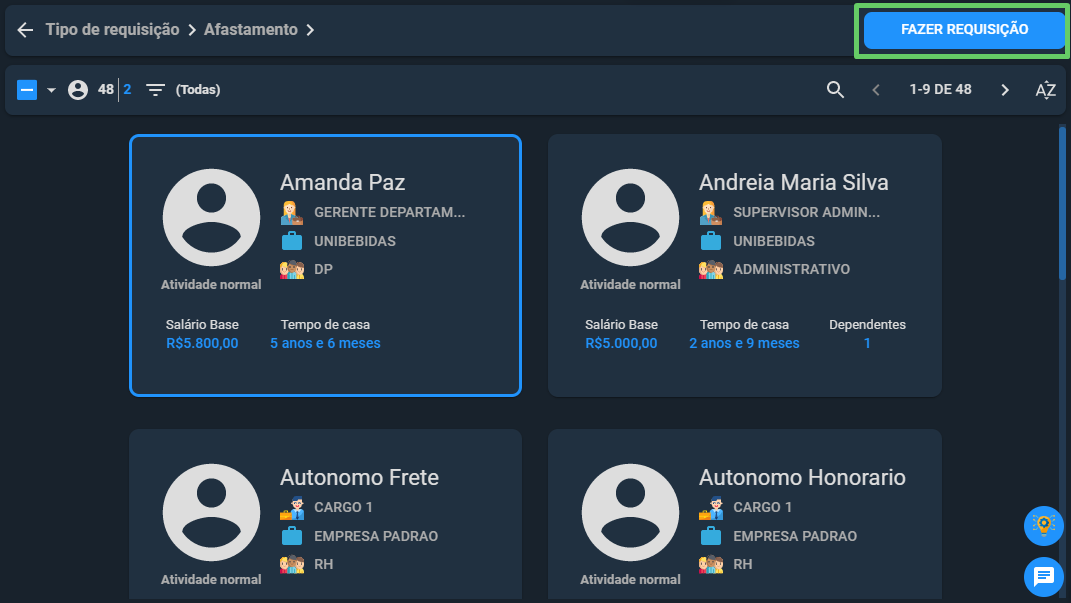Screen dimensions: 1071x603
Task: Click 2 anos e 9 meses value
Action: (x=745, y=343)
